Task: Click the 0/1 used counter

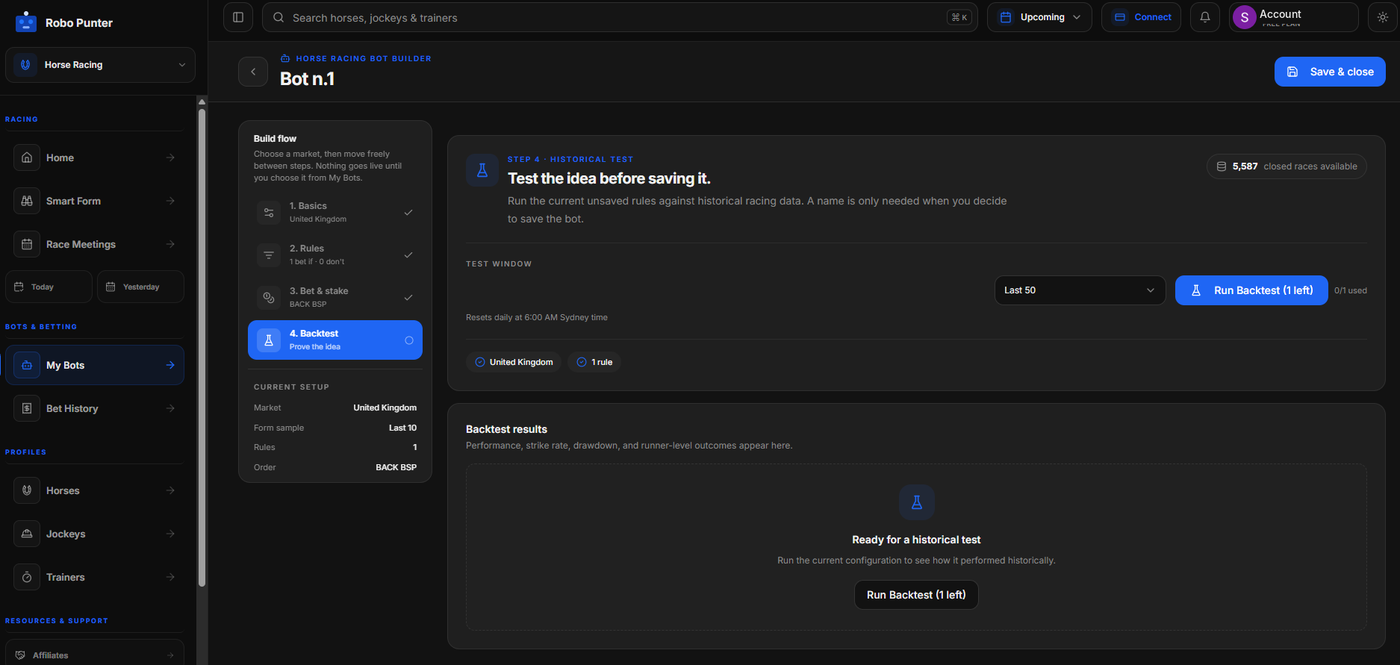Action: (x=1350, y=290)
